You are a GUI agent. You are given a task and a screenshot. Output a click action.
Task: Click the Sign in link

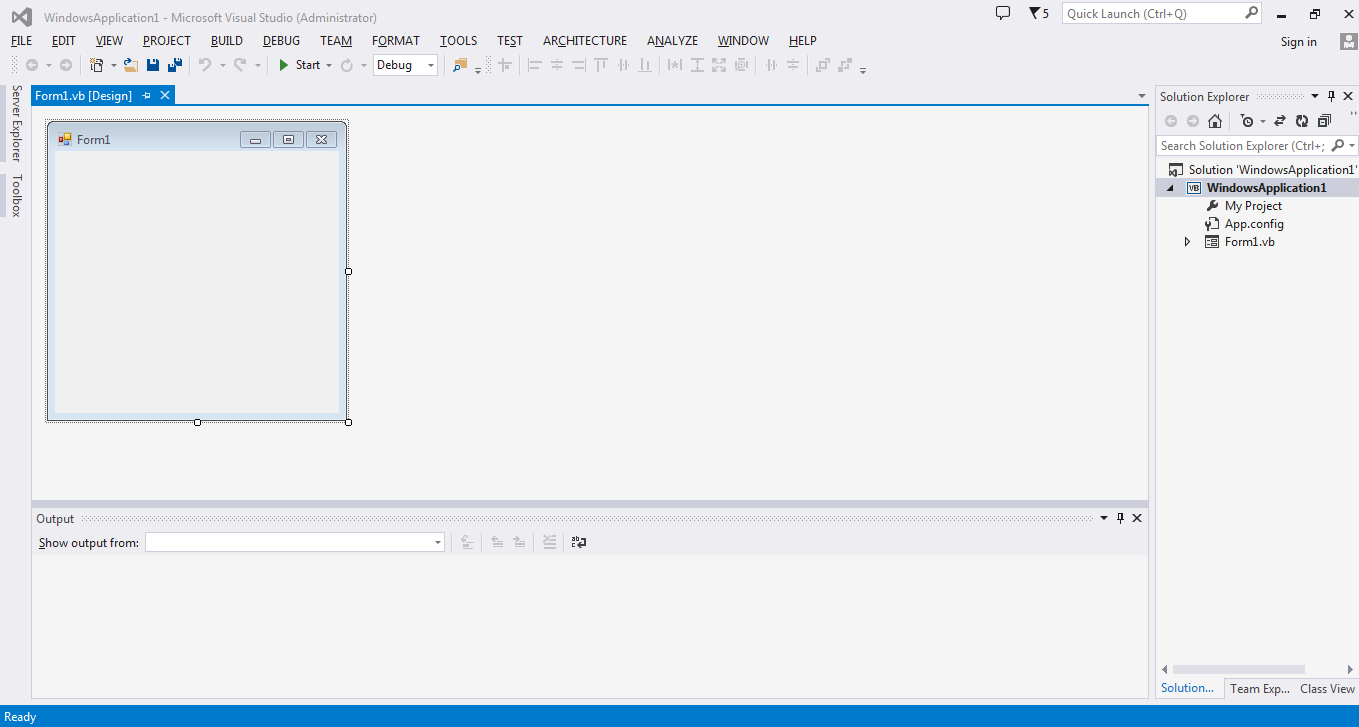coord(1299,42)
